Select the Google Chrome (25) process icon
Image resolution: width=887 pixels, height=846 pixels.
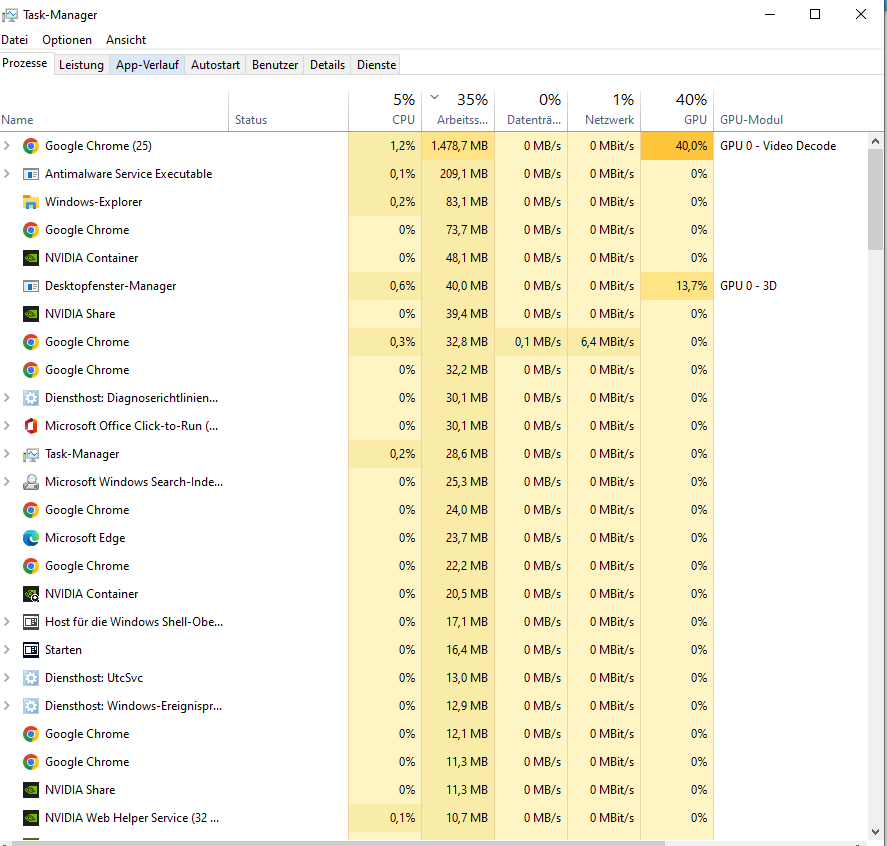30,145
